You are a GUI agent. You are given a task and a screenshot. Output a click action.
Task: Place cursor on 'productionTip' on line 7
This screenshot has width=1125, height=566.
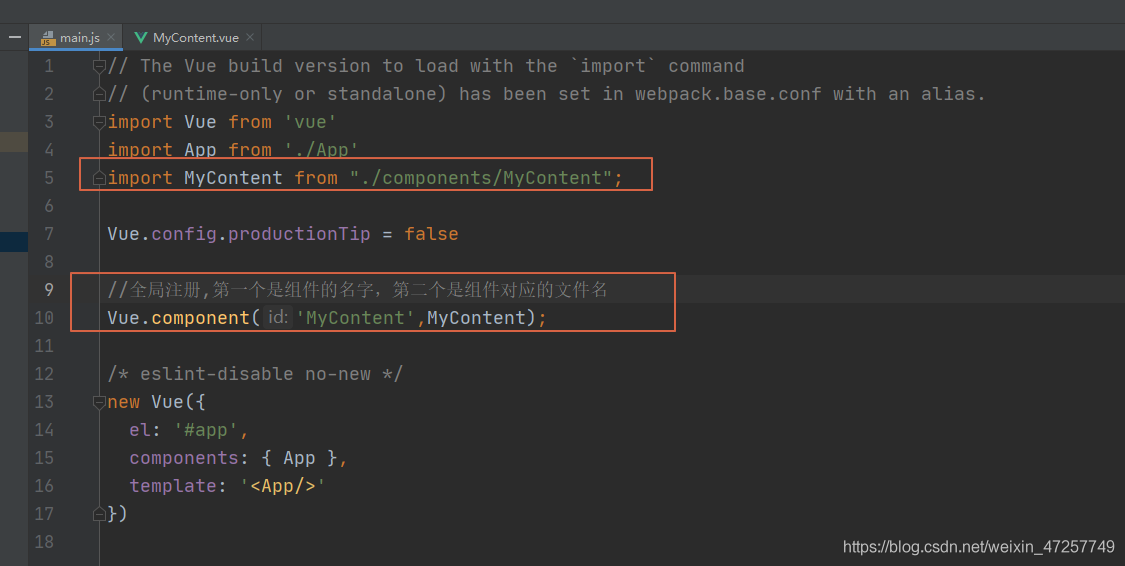(x=299, y=234)
